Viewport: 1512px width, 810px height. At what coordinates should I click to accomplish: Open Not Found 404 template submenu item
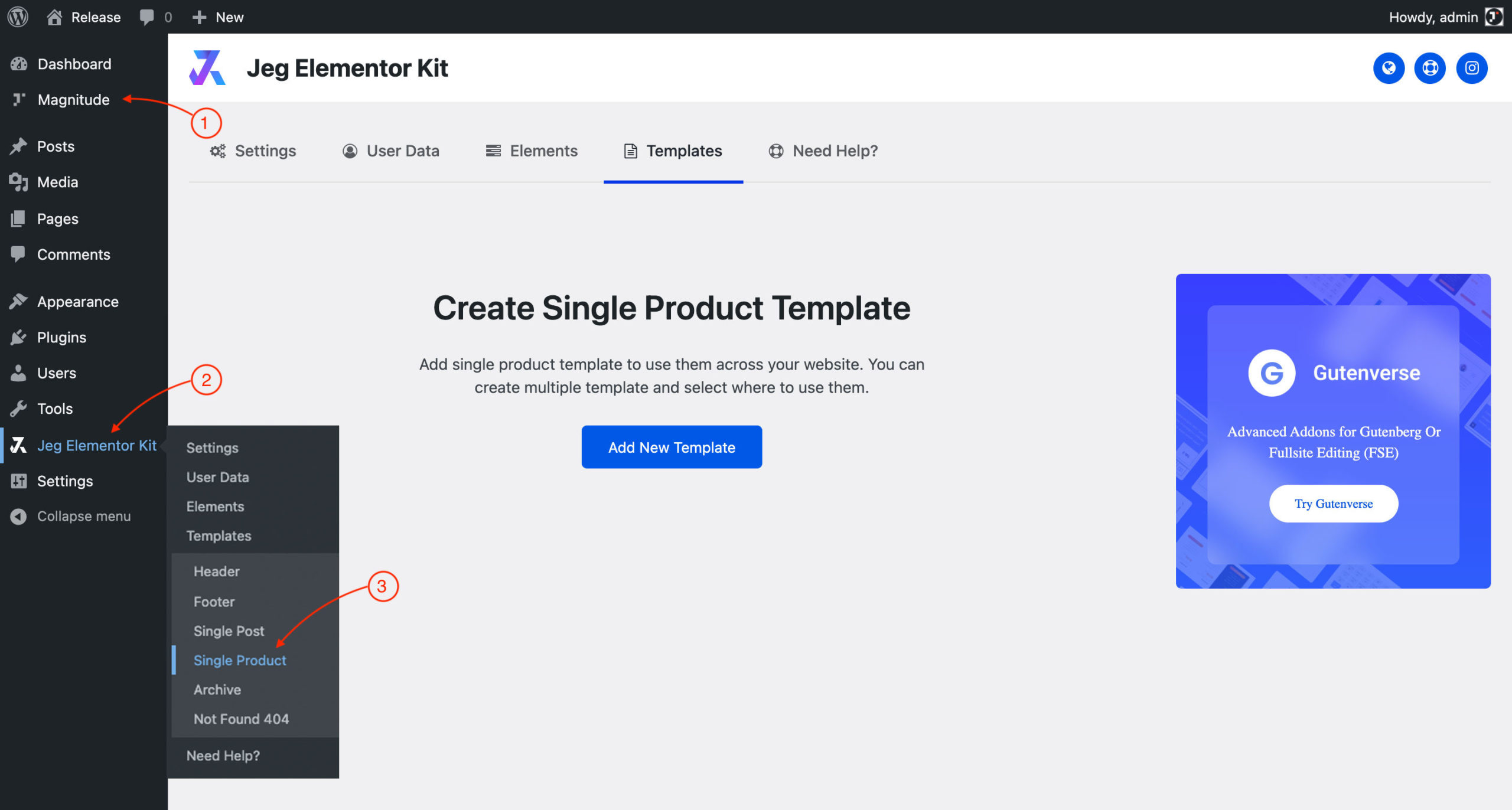coord(241,719)
